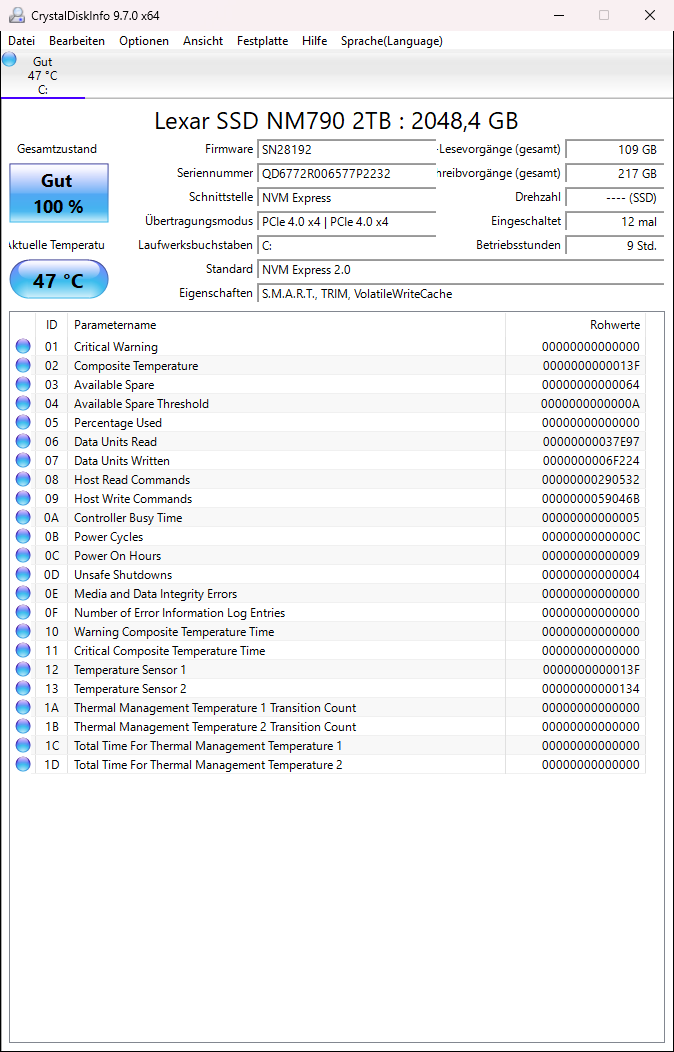
Task: Click the status orb for Composite Temperature
Action: 23,366
